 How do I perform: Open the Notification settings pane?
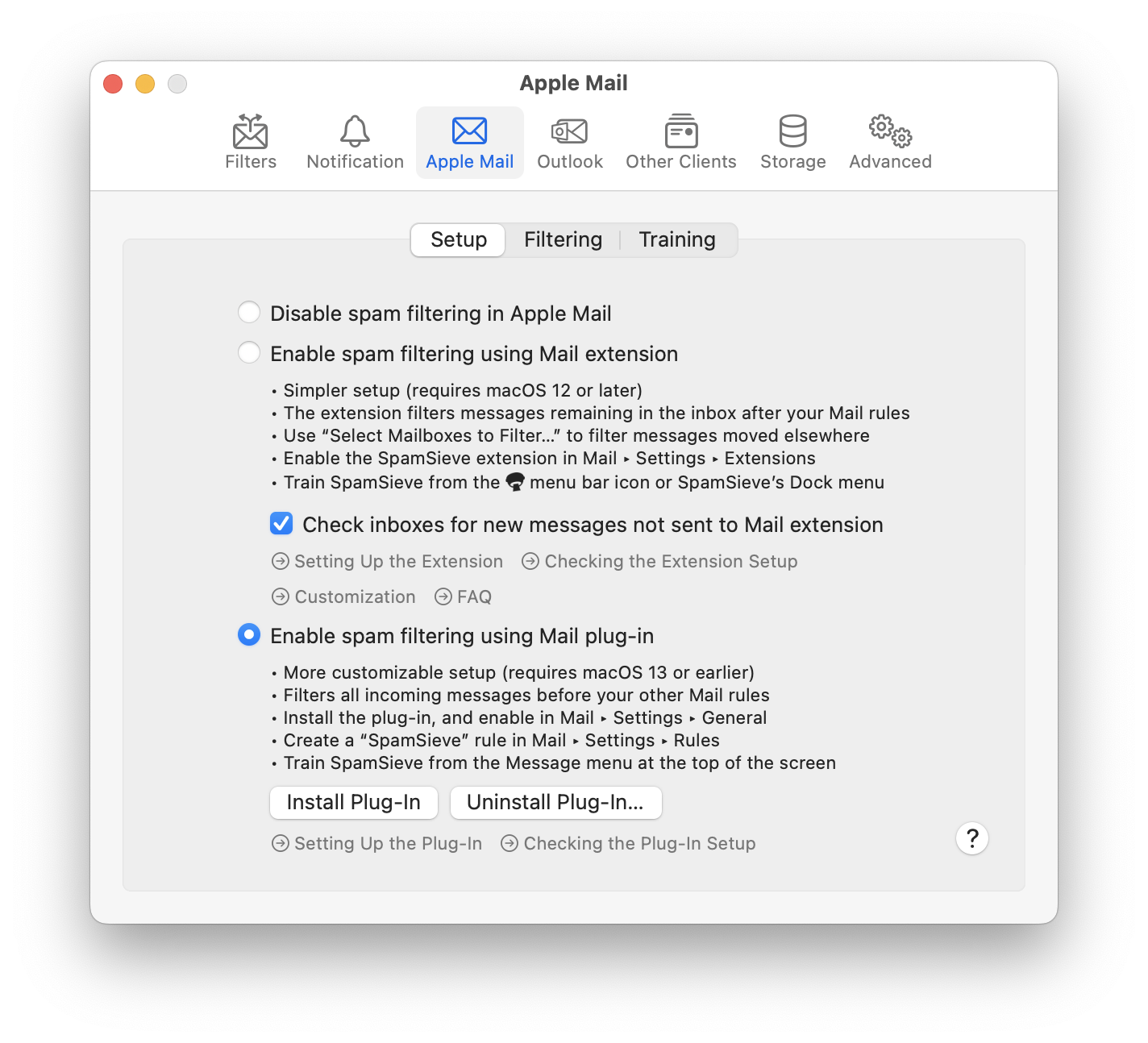355,142
